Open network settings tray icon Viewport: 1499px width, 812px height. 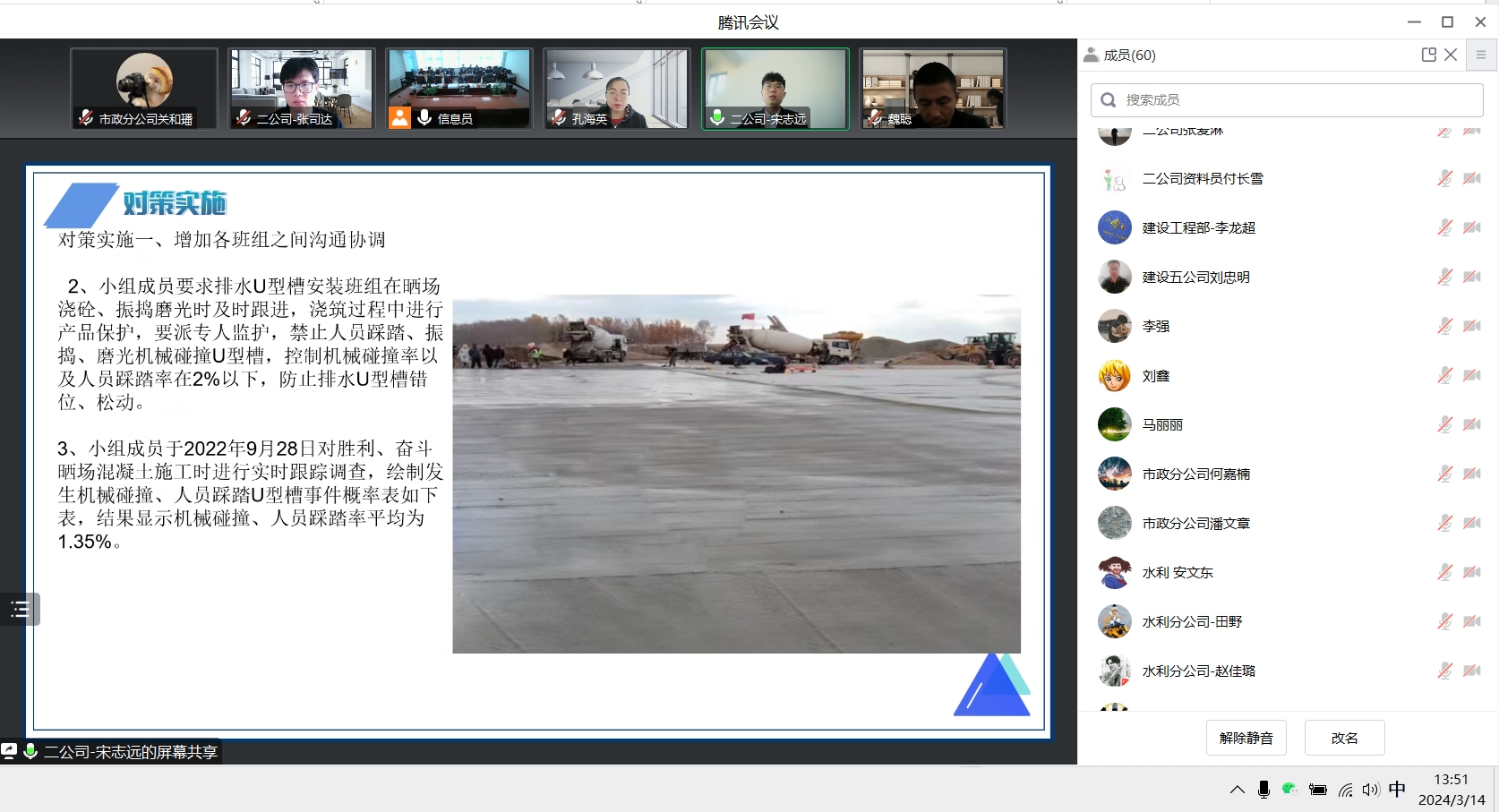1345,790
